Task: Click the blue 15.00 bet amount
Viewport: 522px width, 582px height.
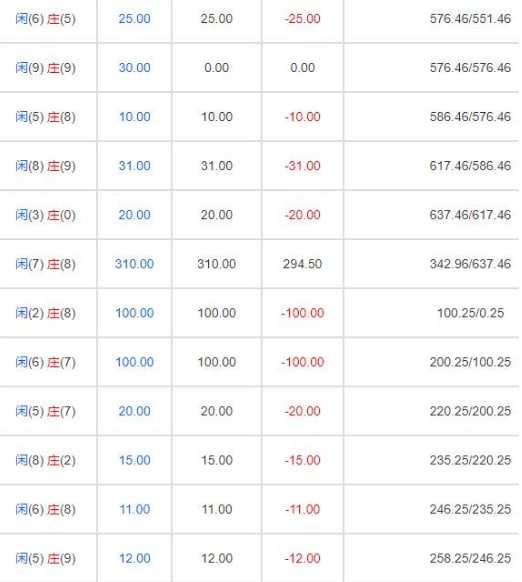Action: (x=134, y=460)
